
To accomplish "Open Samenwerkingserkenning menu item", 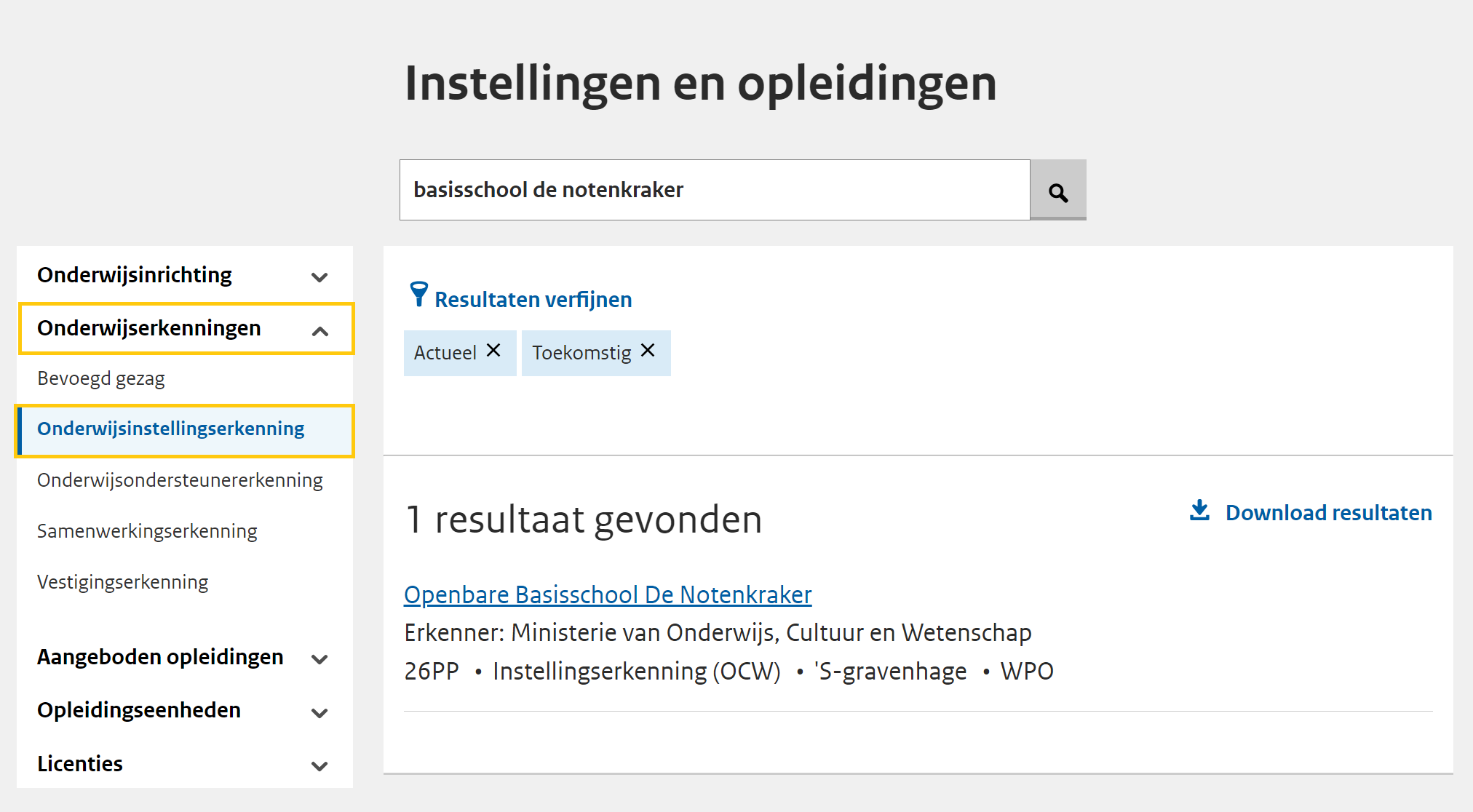I will (x=147, y=531).
